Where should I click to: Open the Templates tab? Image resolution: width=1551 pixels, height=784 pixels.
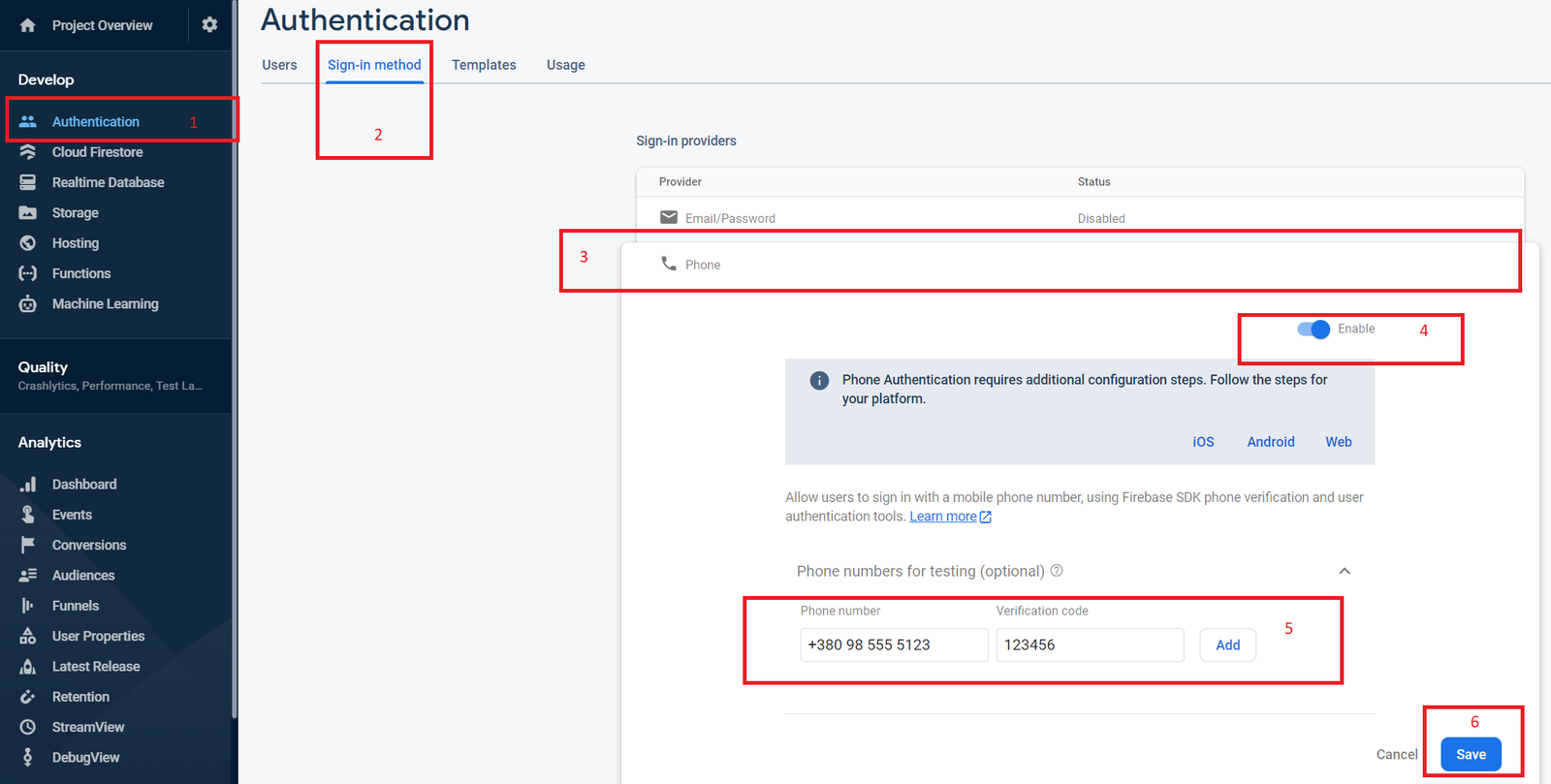484,65
